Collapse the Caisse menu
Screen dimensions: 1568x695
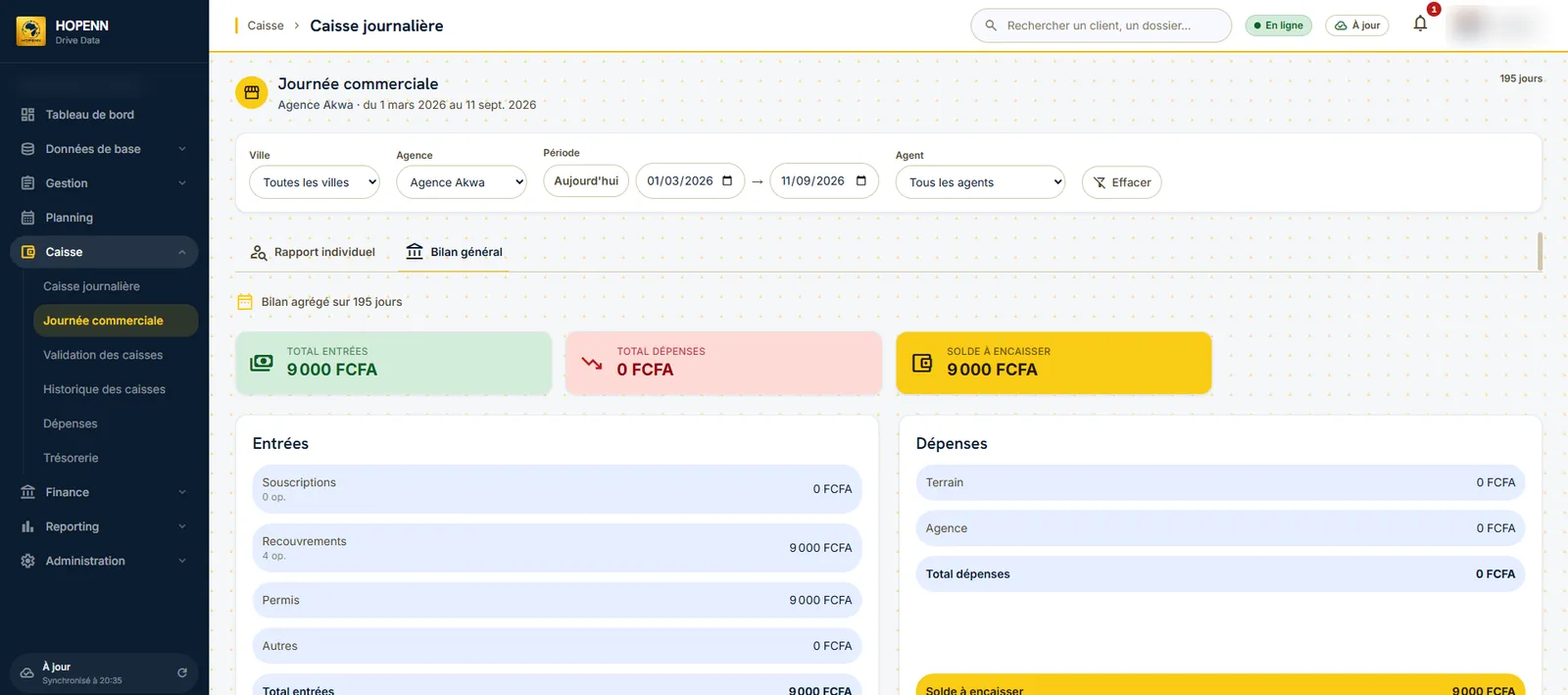(x=182, y=252)
